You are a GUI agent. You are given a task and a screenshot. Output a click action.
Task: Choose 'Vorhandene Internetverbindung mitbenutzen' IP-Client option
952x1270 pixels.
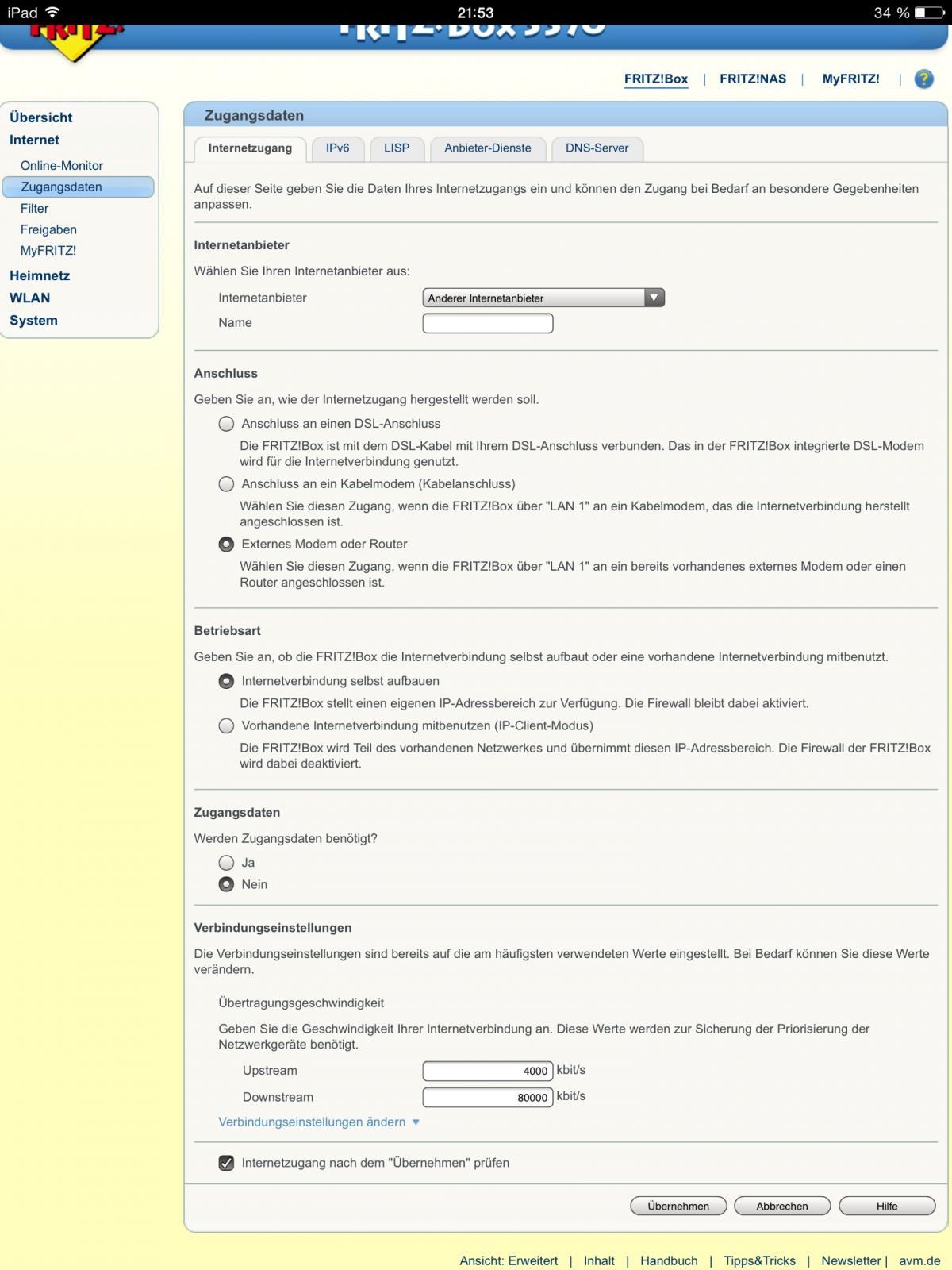(226, 725)
